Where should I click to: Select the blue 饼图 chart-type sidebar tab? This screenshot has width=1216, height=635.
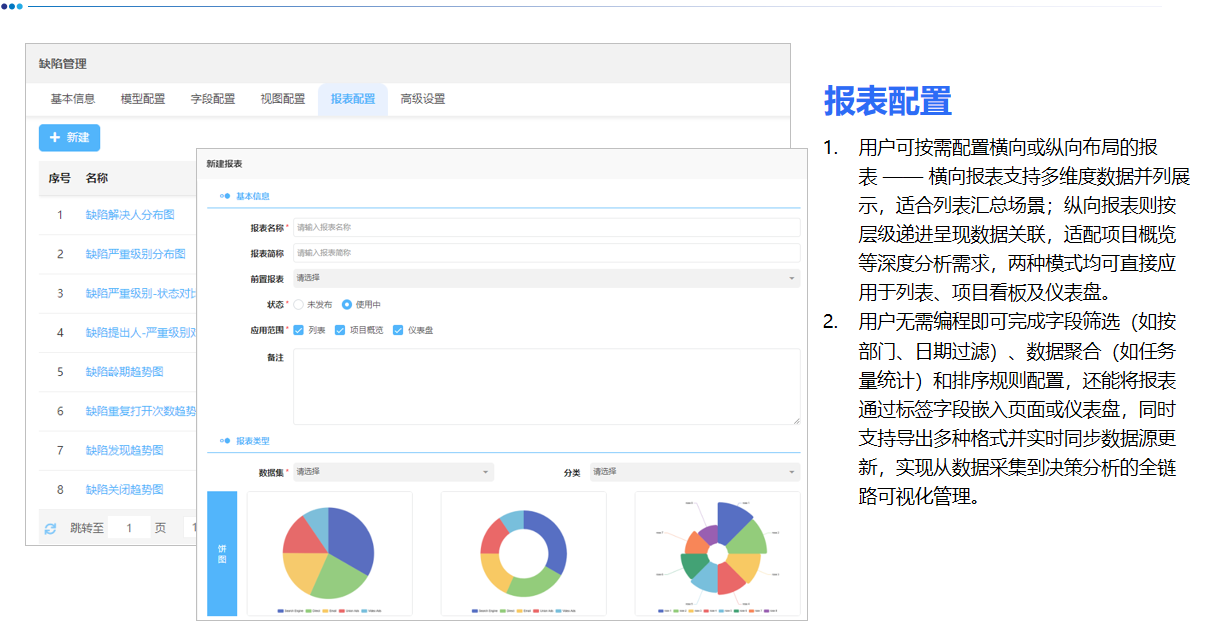click(221, 555)
